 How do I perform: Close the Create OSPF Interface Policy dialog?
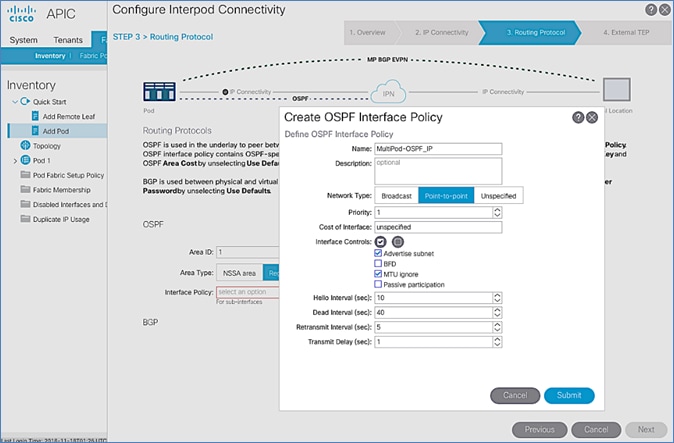pos(592,117)
